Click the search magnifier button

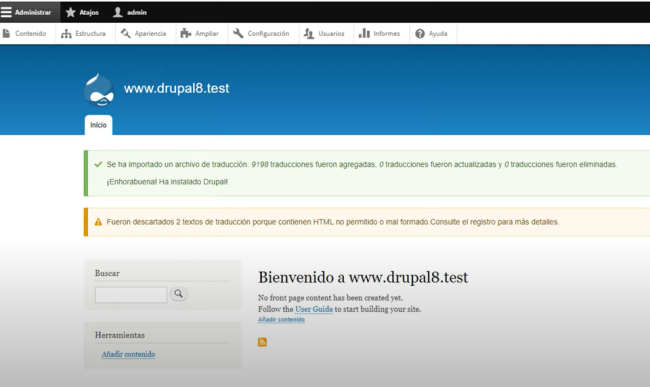click(x=179, y=293)
